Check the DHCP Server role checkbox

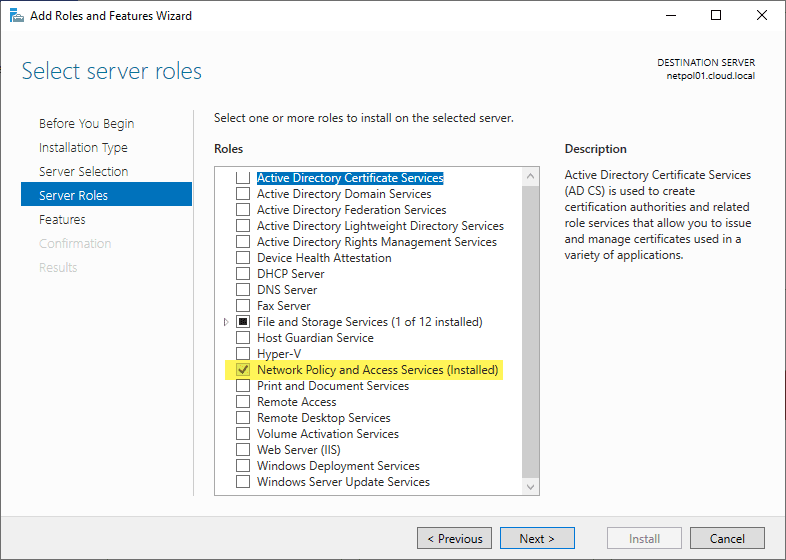(x=242, y=274)
